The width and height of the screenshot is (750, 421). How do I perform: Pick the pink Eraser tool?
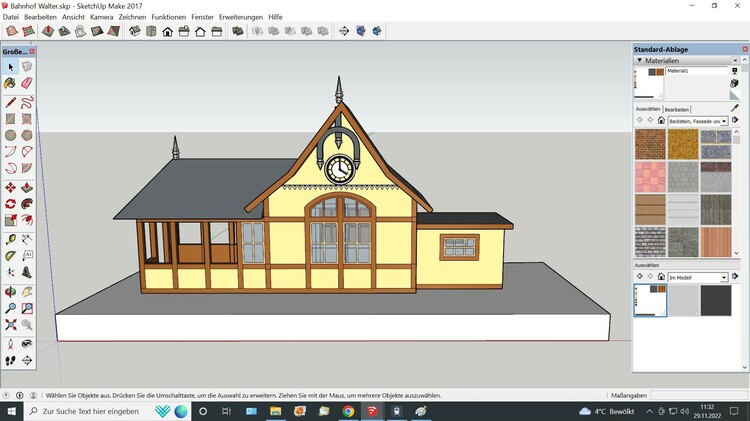[27, 83]
